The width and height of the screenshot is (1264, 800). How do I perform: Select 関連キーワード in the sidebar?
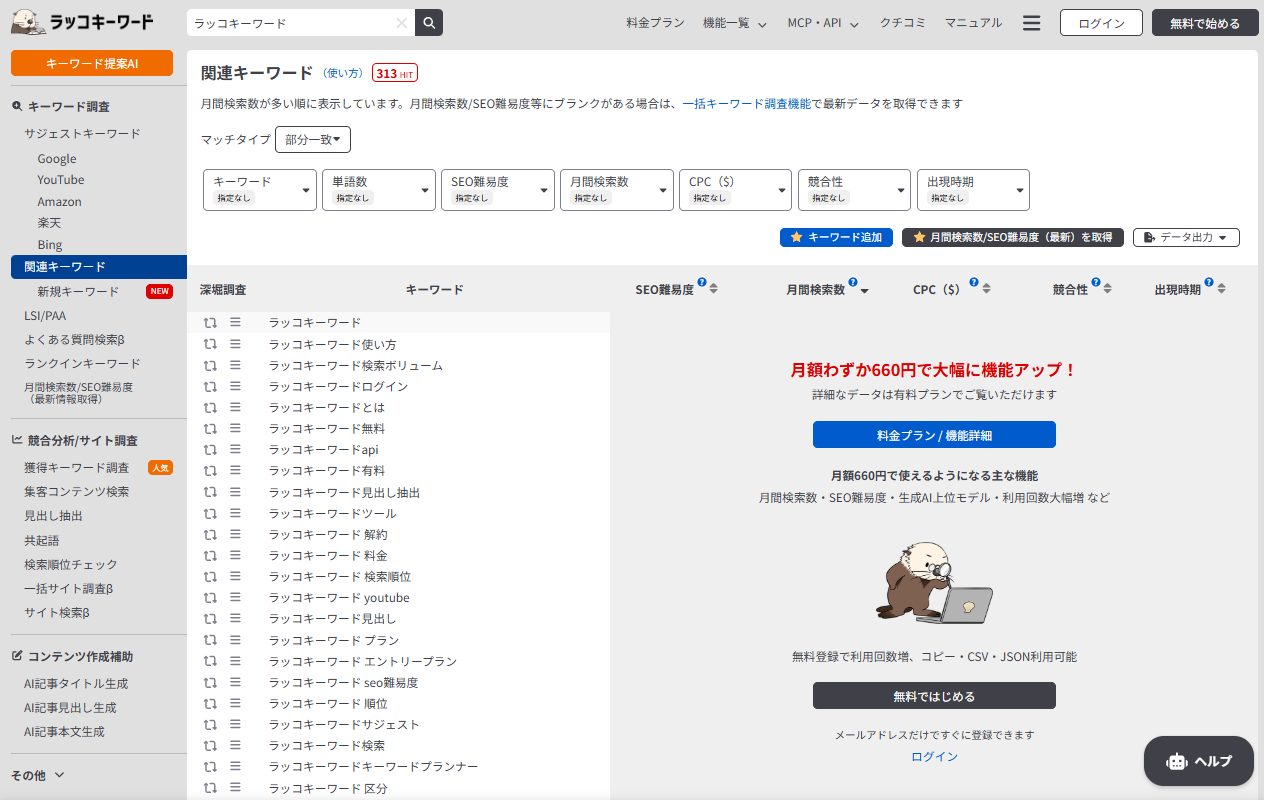coord(99,267)
